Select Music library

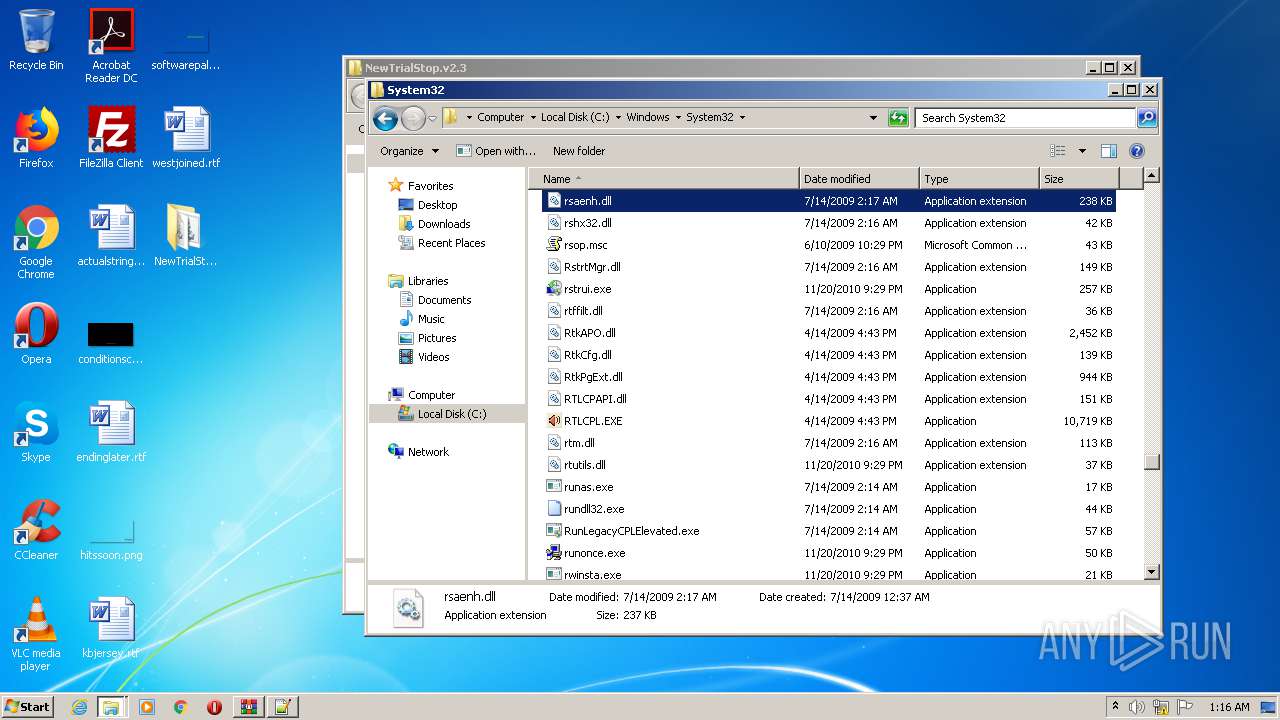coord(431,319)
